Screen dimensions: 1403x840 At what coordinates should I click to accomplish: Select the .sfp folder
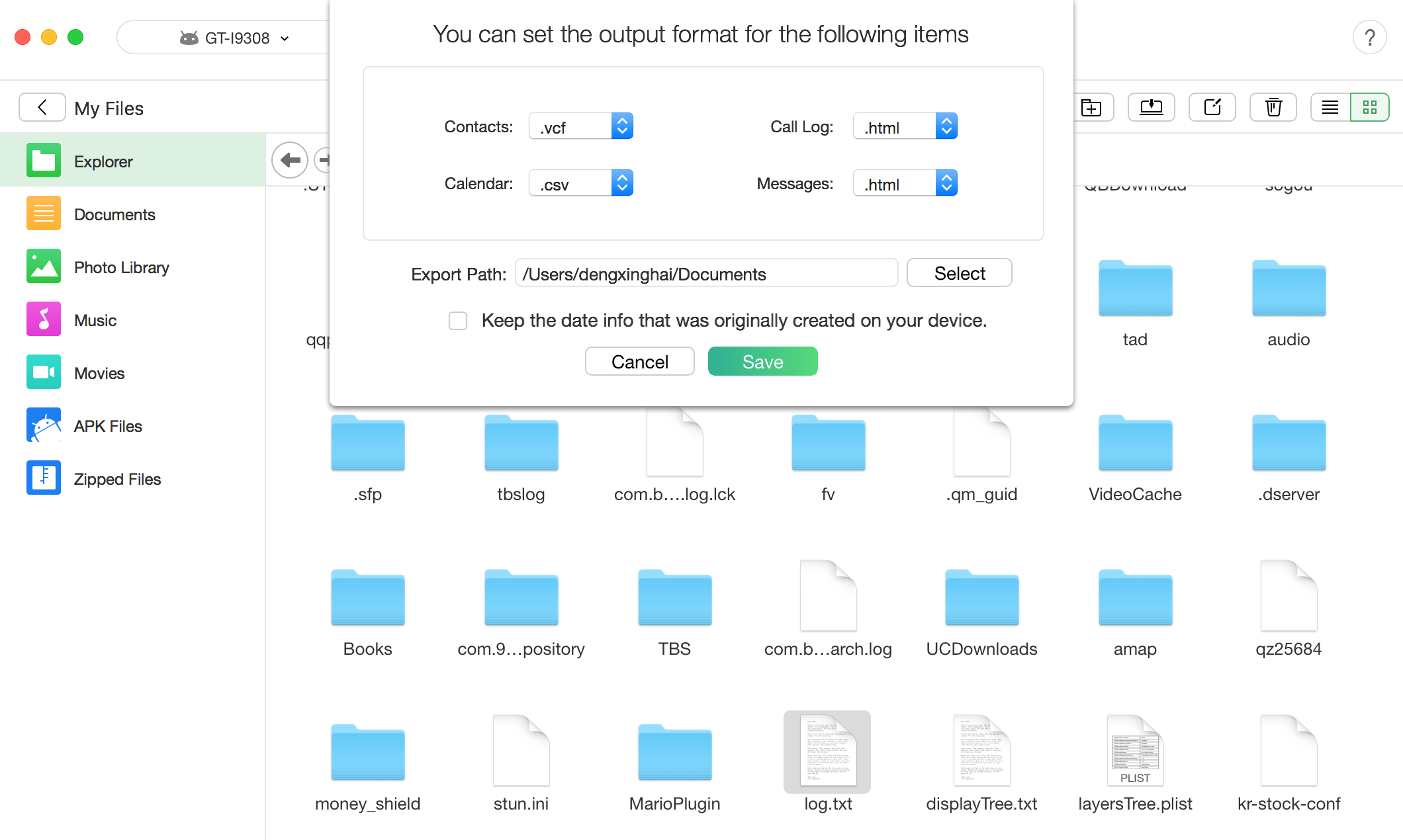pyautogui.click(x=367, y=443)
